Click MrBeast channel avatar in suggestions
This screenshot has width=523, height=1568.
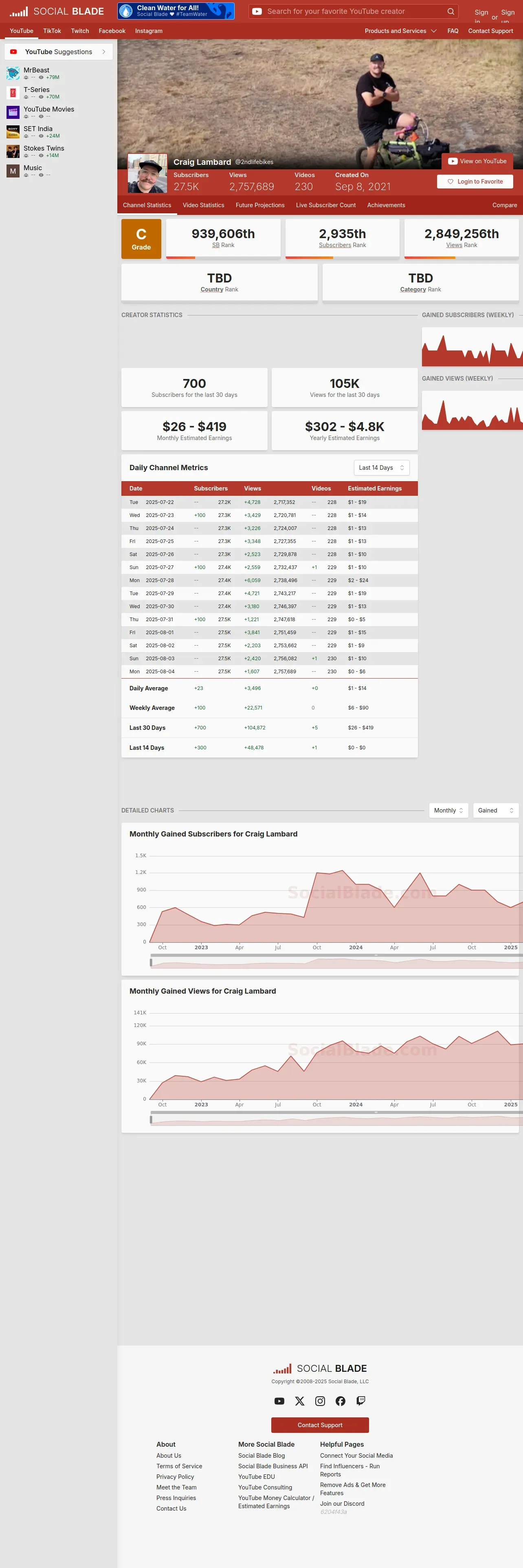coord(13,73)
